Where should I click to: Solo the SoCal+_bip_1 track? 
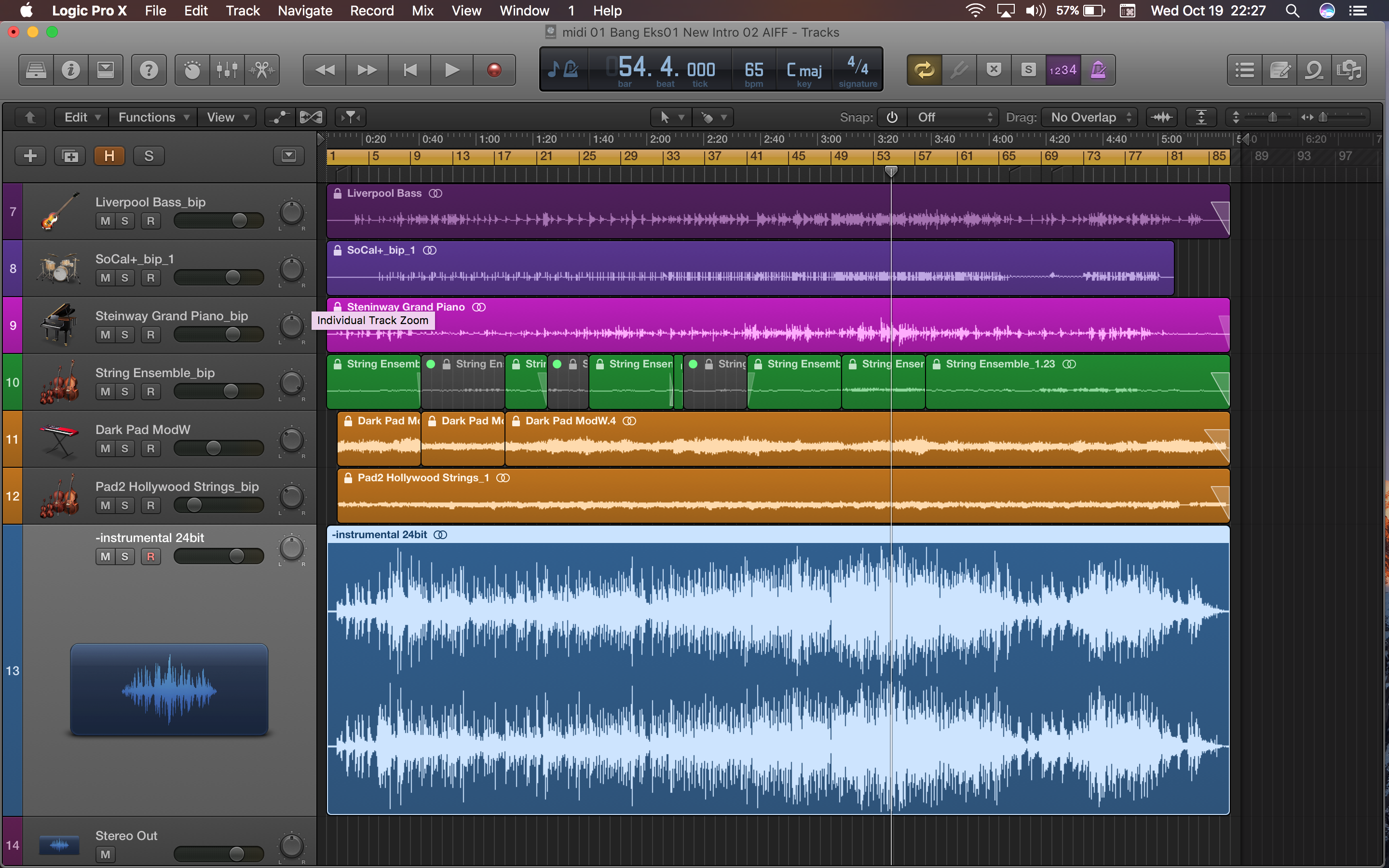coord(124,278)
